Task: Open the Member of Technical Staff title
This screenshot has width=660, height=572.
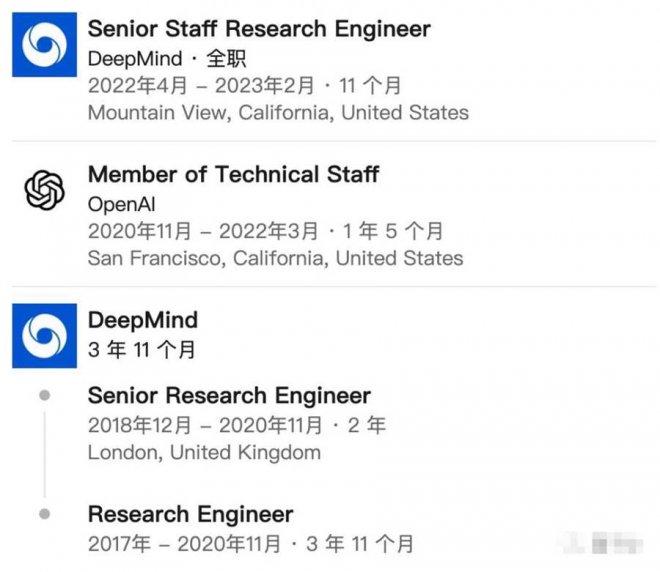Action: pos(233,174)
